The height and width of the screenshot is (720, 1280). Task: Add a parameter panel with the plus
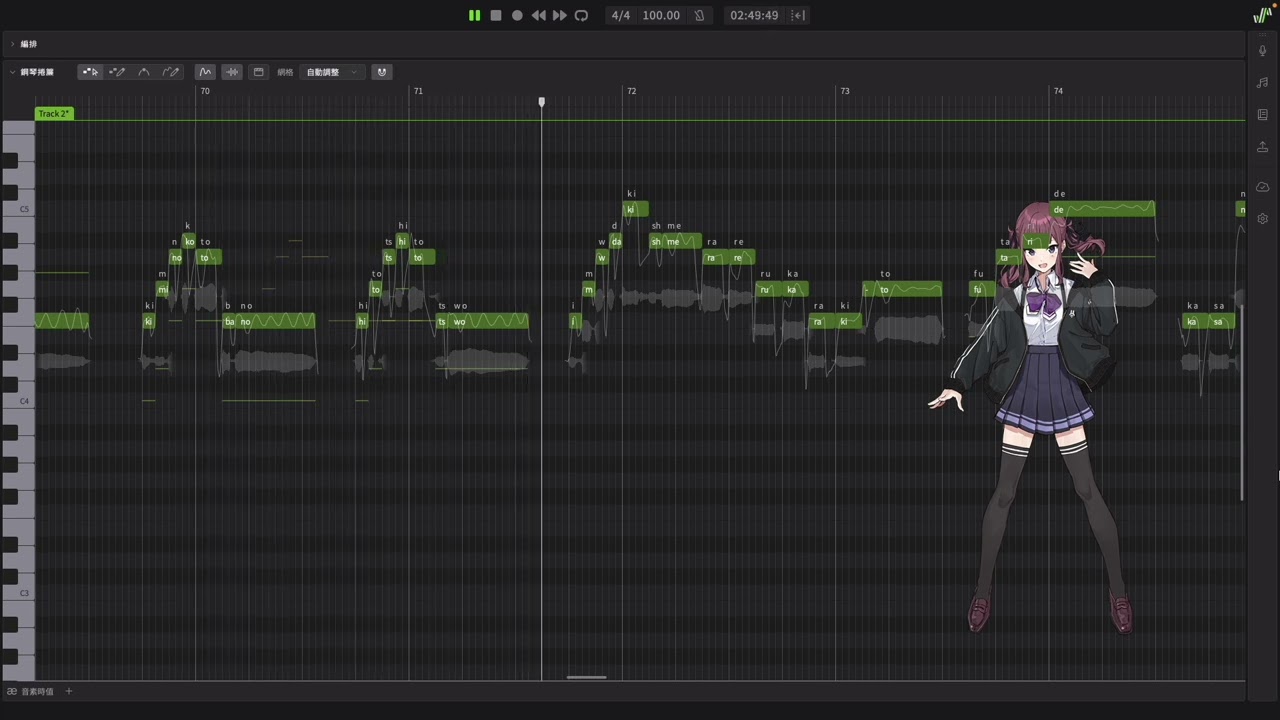[x=69, y=691]
